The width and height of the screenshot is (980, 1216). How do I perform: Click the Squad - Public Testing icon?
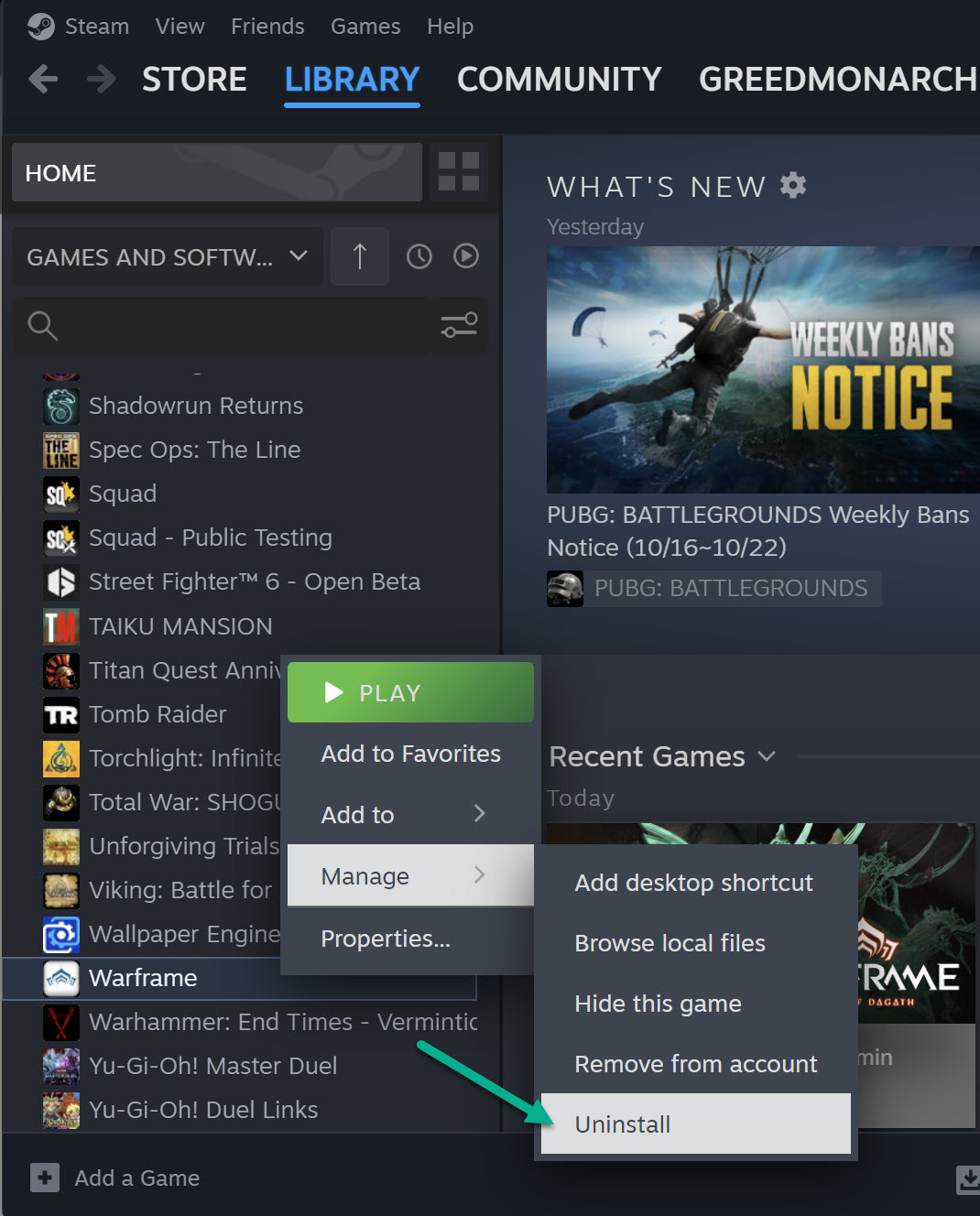coord(61,537)
